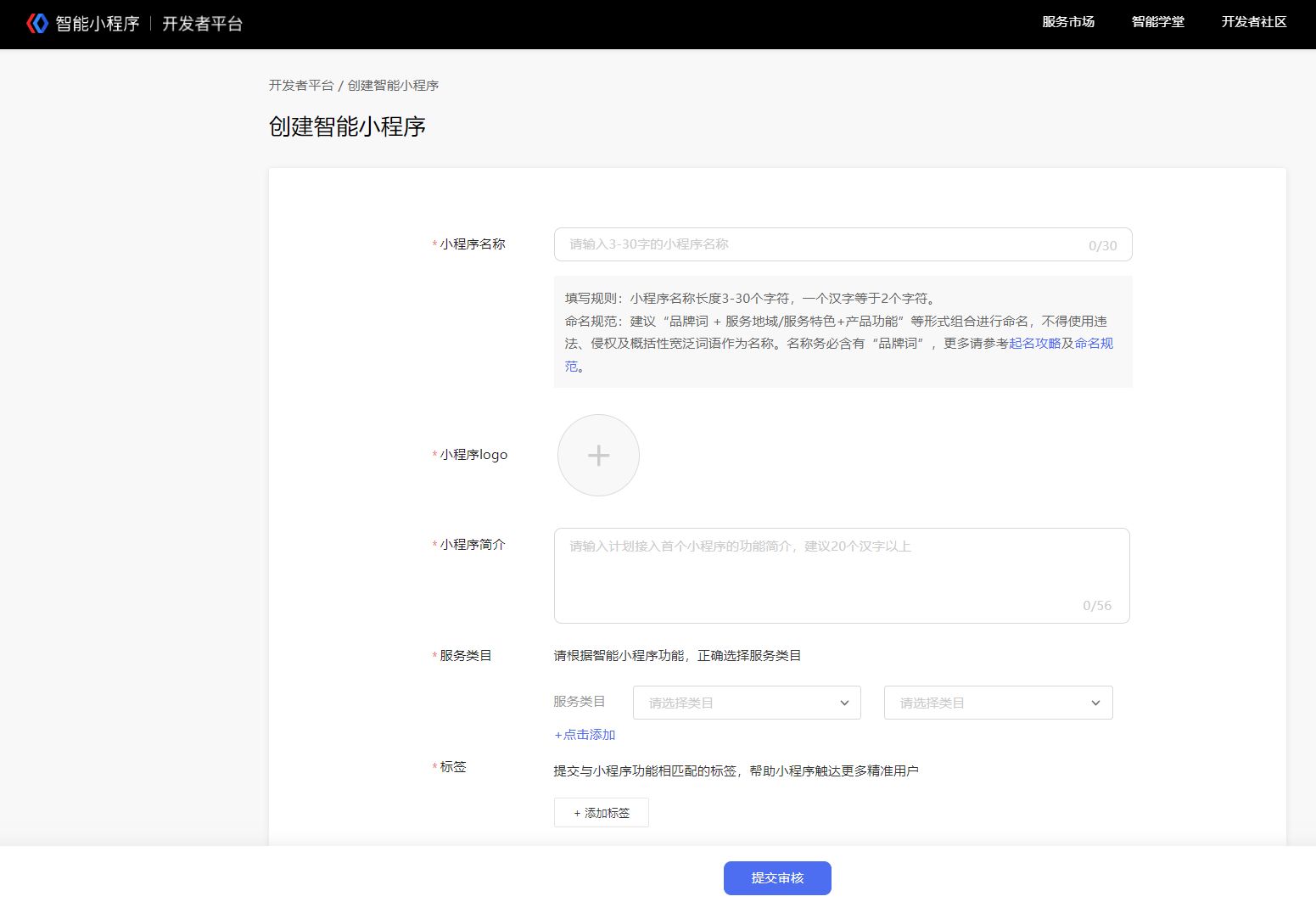Viewport: 1316px width, 902px height.
Task: Click the 小程序名称 field label
Action: pos(473,244)
